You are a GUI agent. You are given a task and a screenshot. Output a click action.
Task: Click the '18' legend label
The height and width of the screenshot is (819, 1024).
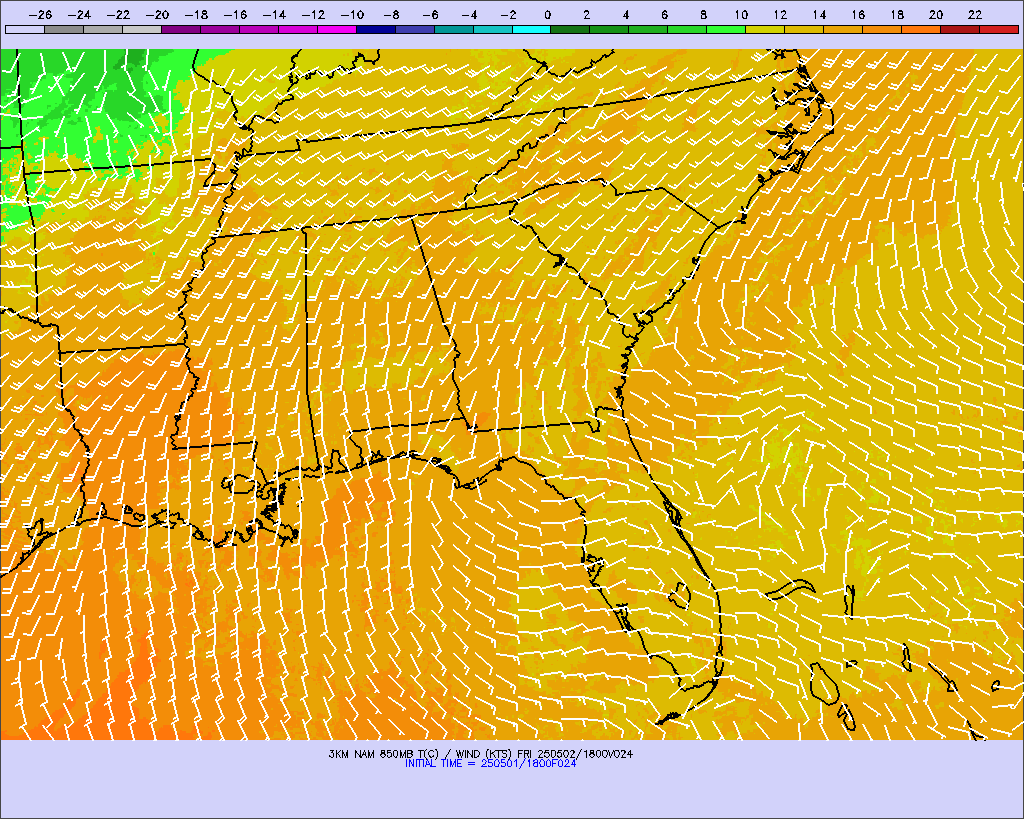point(897,14)
